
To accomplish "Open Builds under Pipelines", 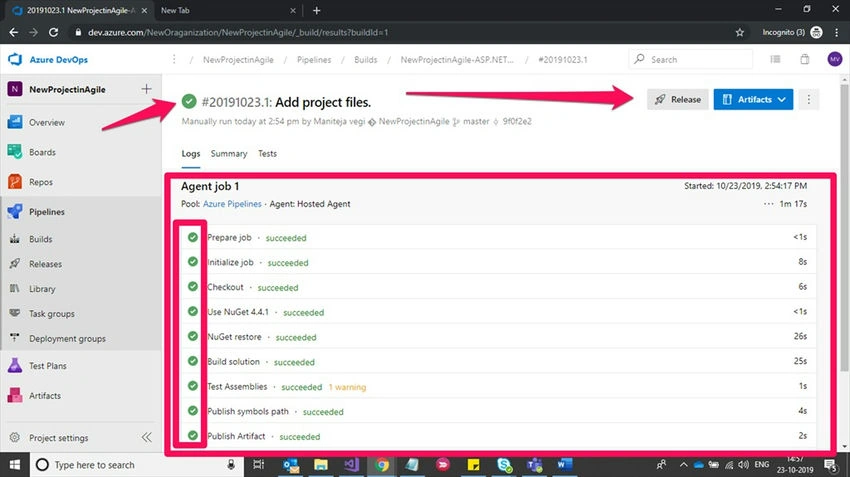I will [x=41, y=239].
